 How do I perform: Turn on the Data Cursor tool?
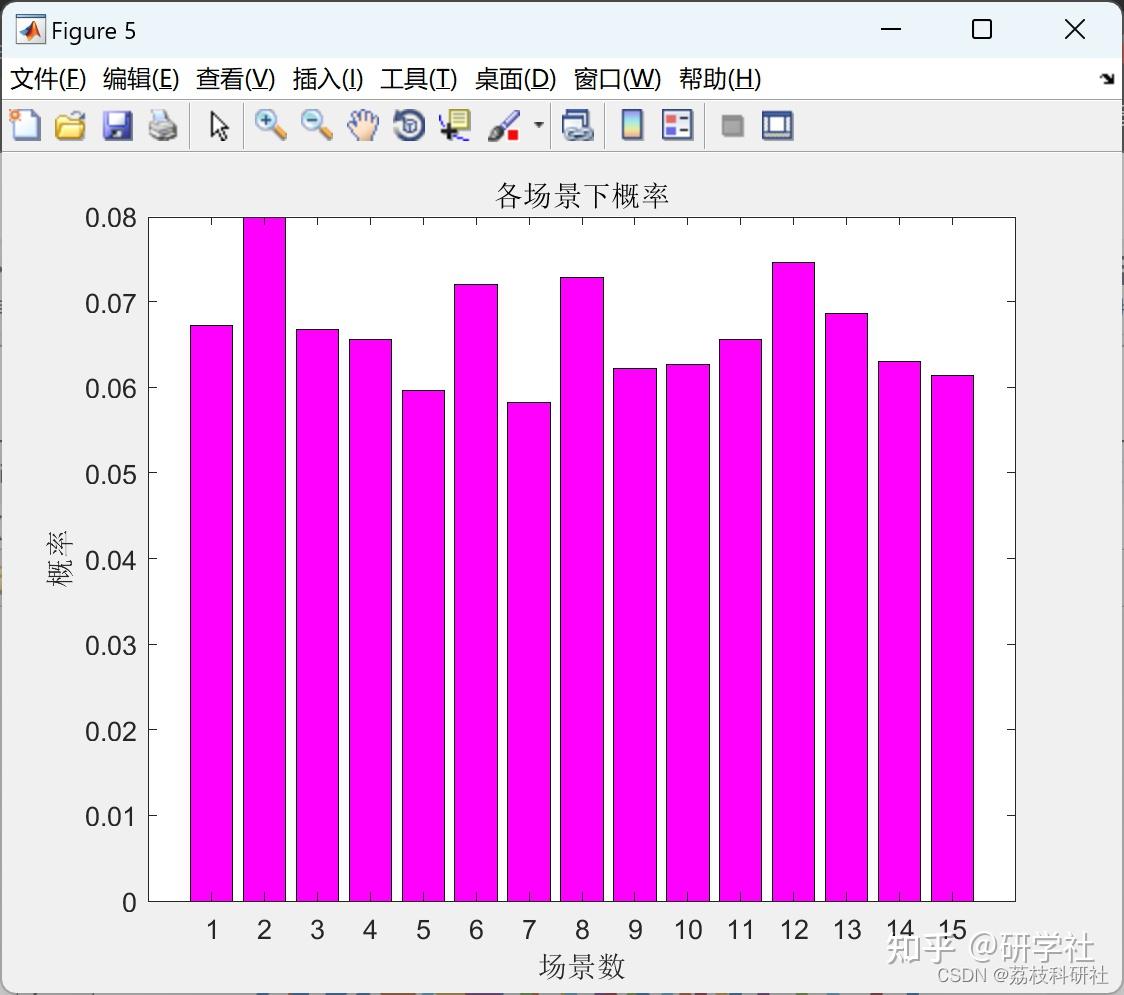click(x=454, y=125)
